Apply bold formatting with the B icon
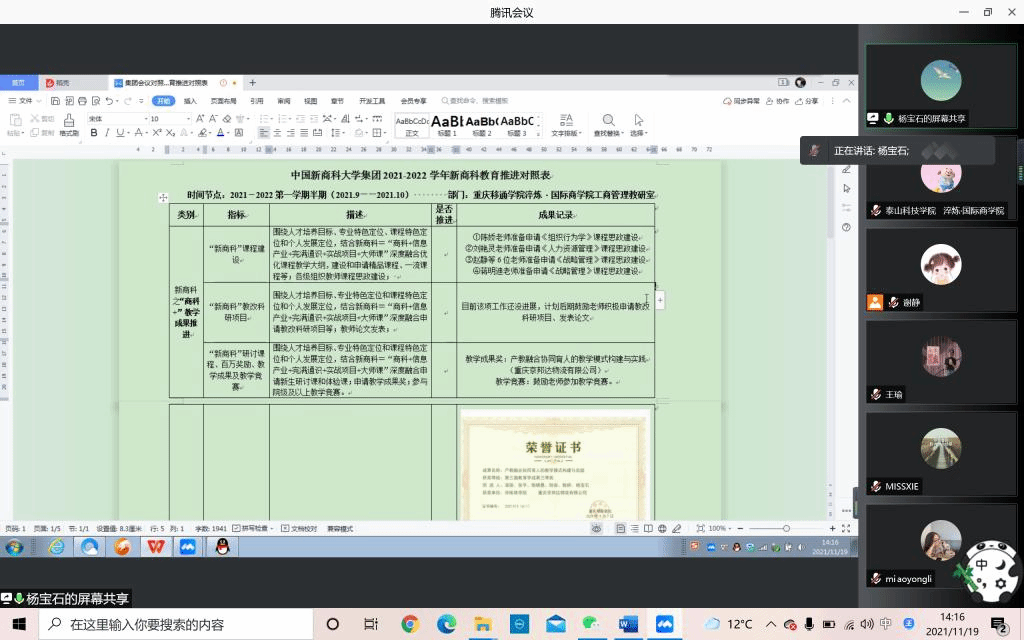 click(93, 132)
